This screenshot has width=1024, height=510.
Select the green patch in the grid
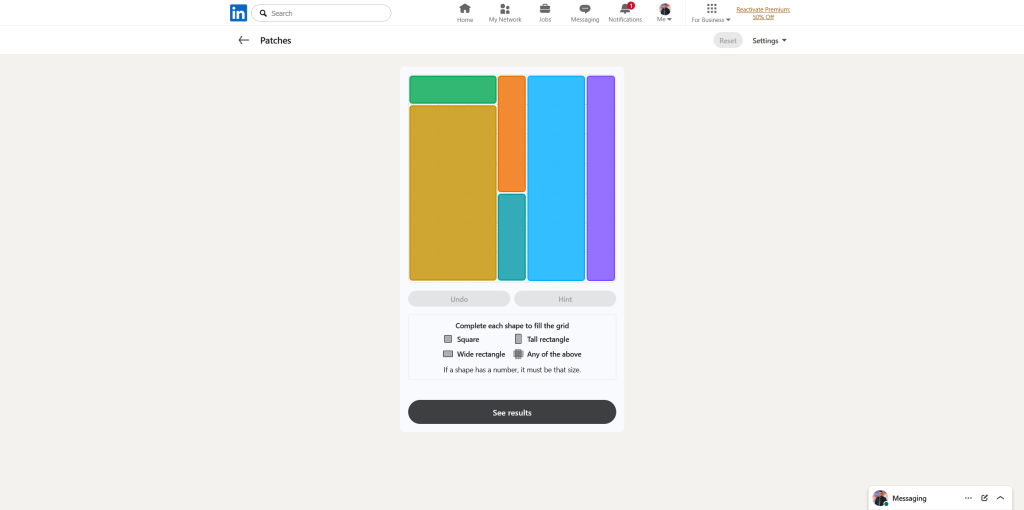[x=453, y=89]
